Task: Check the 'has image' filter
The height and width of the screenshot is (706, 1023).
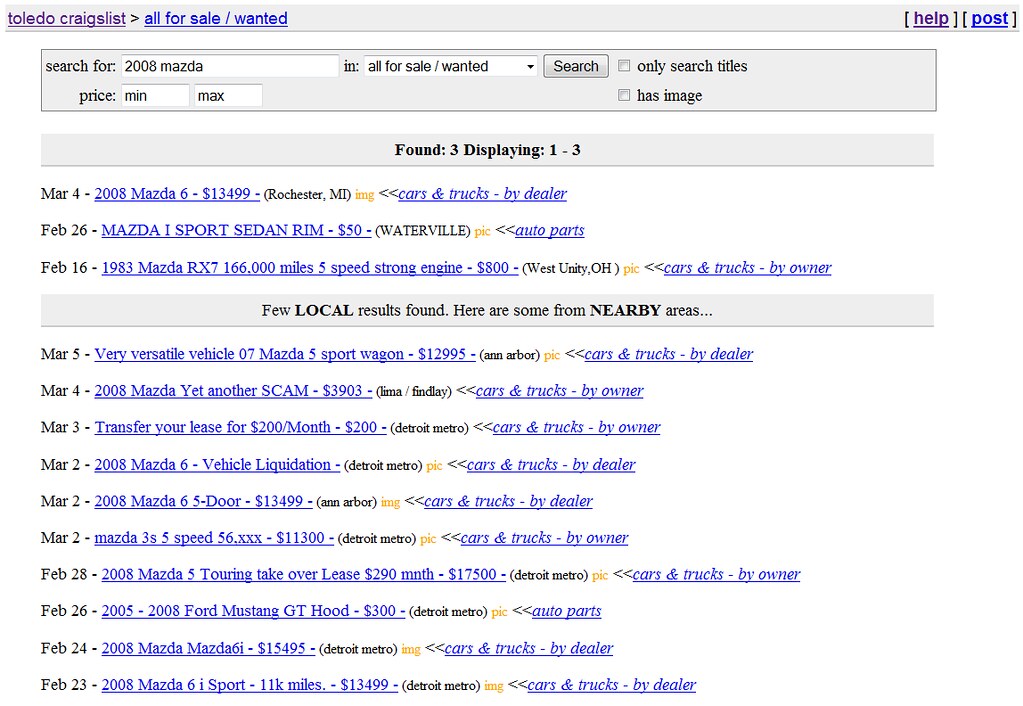Action: pyautogui.click(x=624, y=95)
